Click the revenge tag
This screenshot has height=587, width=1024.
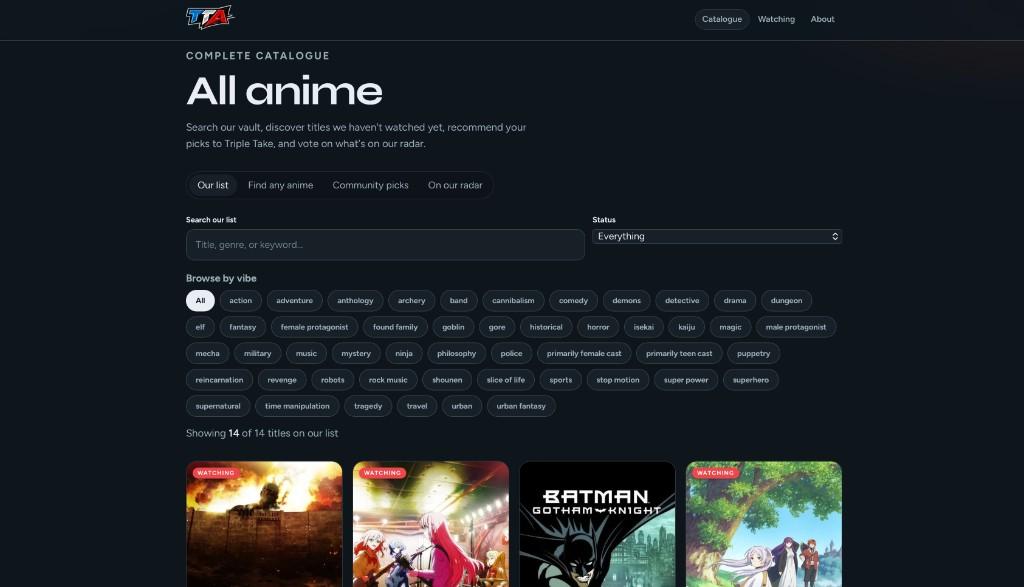pos(282,380)
